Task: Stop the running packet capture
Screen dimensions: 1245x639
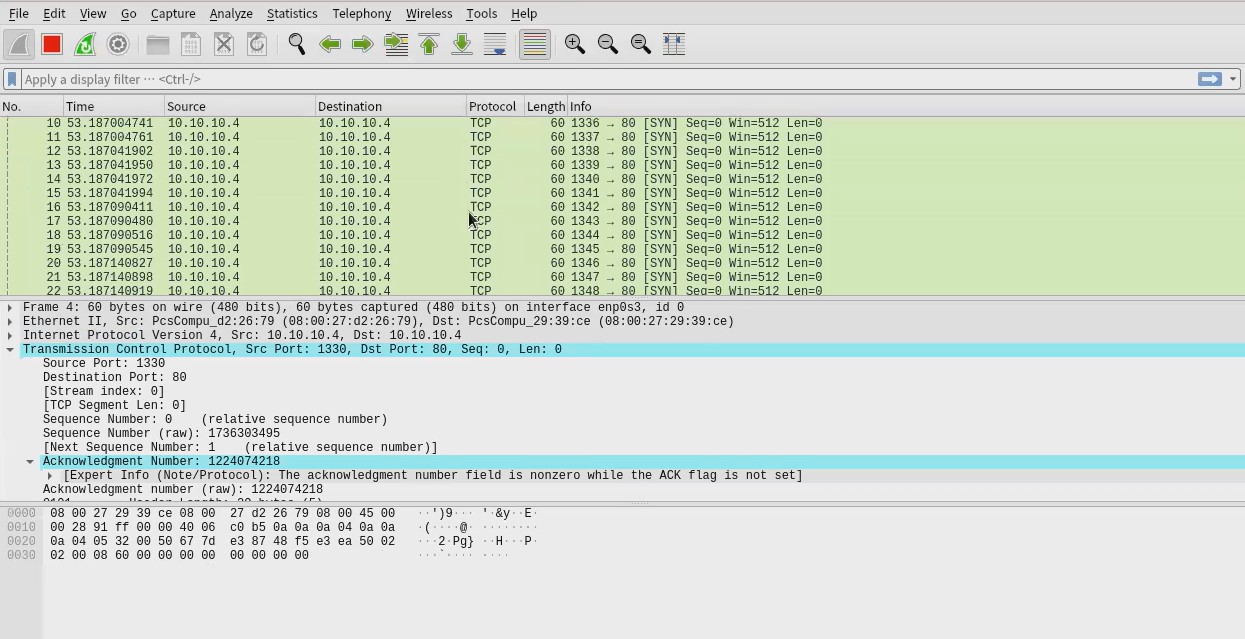Action: click(x=52, y=44)
